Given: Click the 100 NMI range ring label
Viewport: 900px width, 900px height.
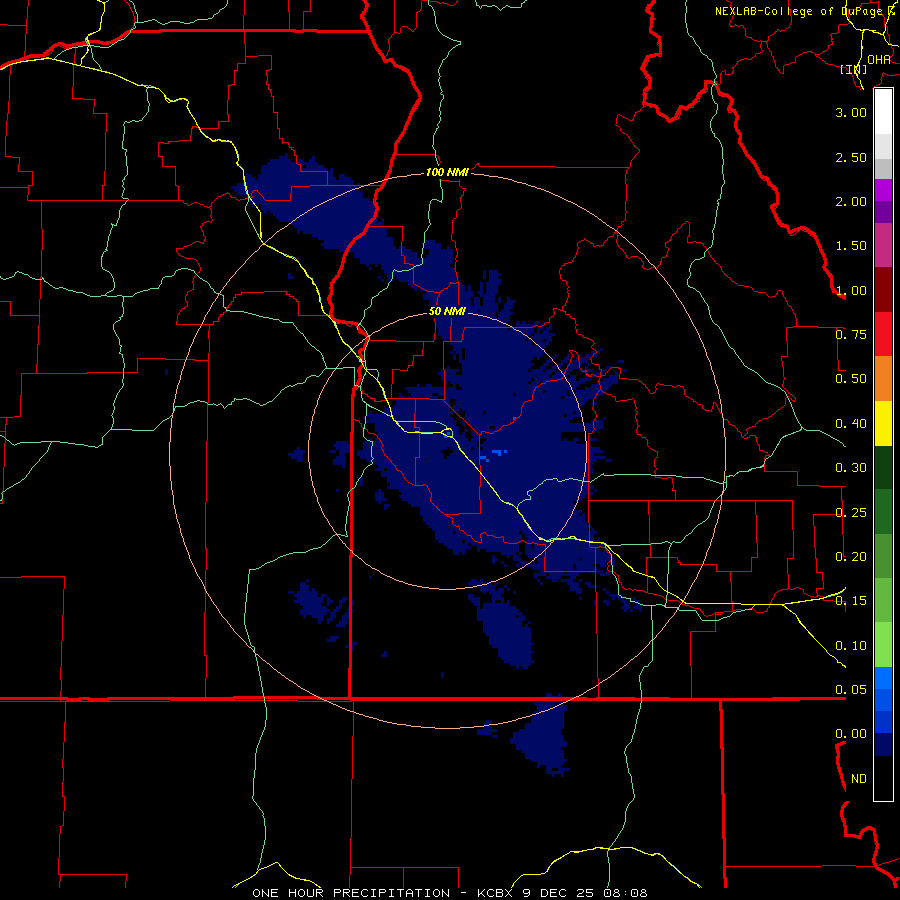Looking at the screenshot, I should pyautogui.click(x=447, y=172).
